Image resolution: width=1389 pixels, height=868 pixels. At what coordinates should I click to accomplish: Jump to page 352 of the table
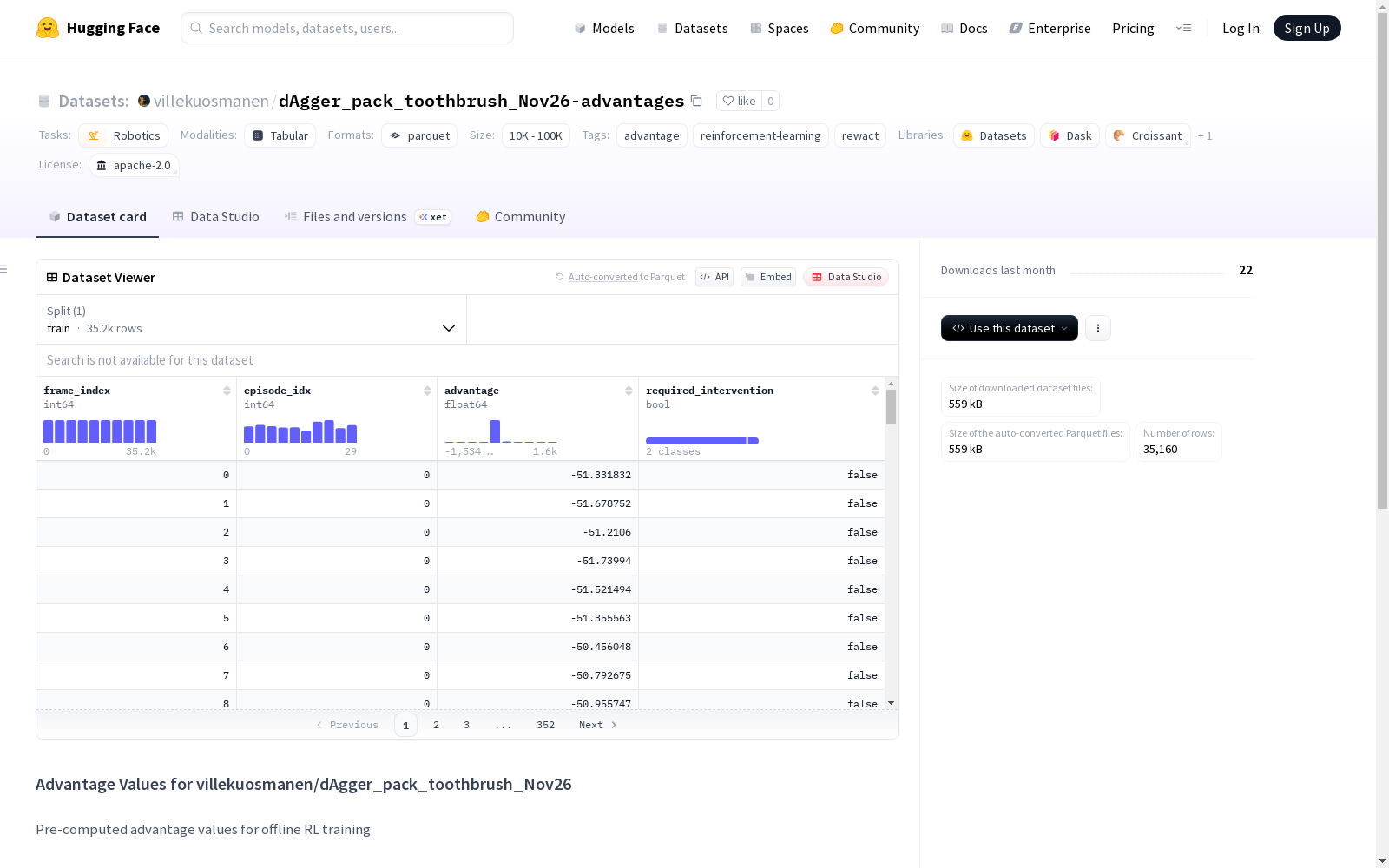(545, 725)
